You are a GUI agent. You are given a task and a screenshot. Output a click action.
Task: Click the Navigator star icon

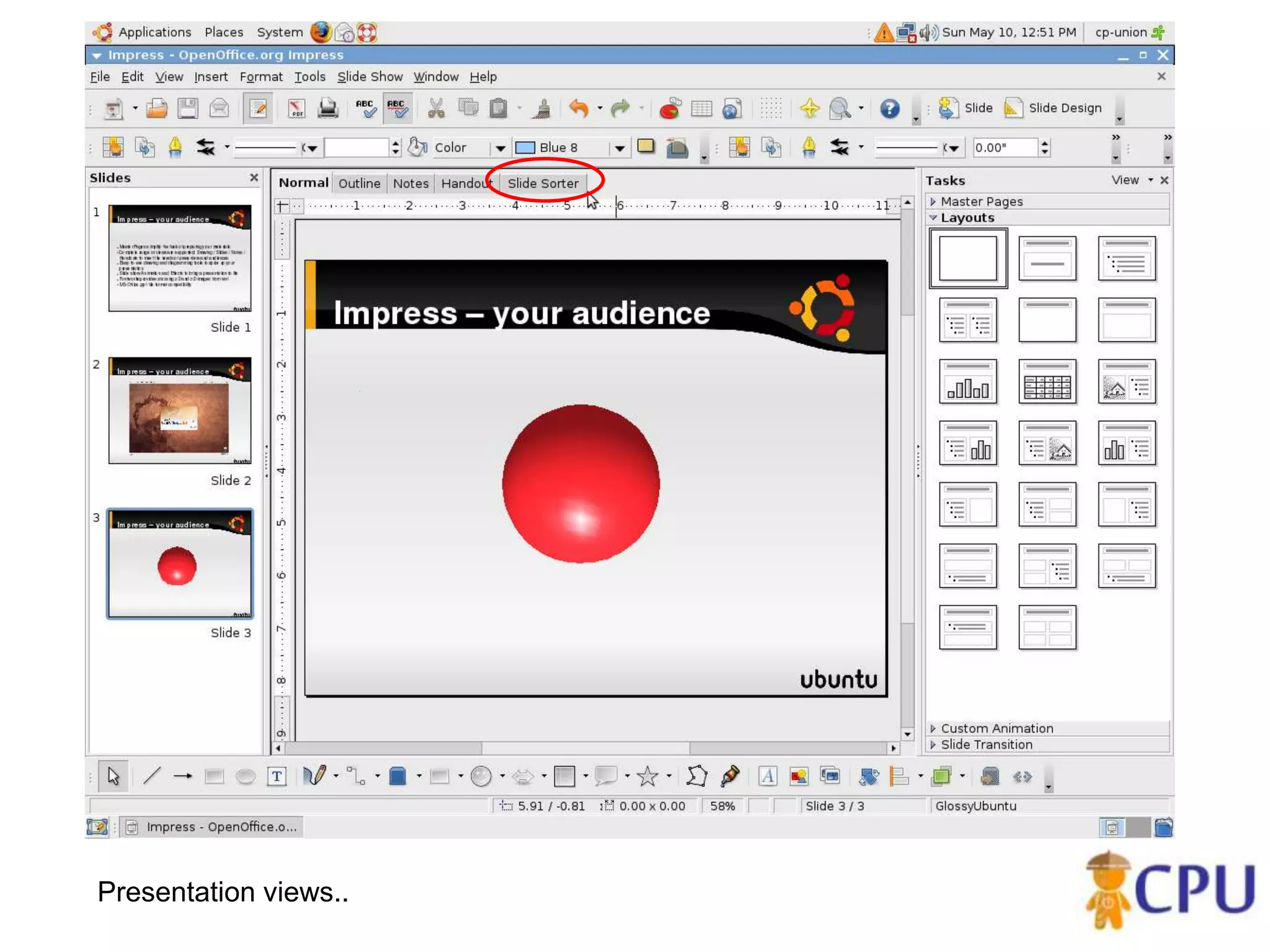pyautogui.click(x=809, y=108)
